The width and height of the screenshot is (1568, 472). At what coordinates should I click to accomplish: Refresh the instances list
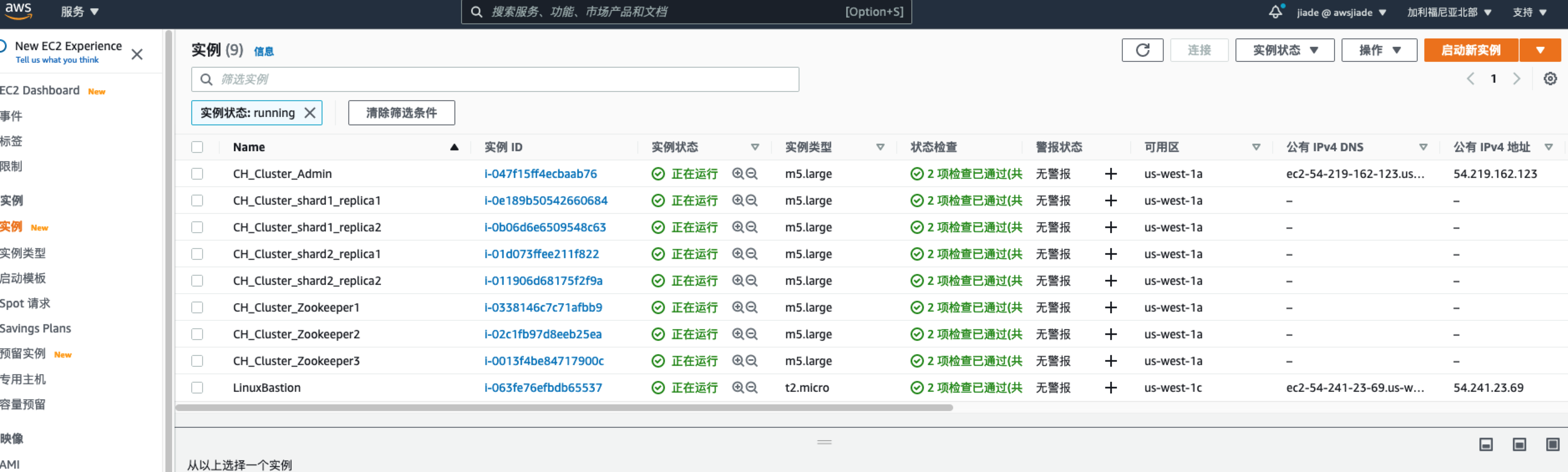1142,50
